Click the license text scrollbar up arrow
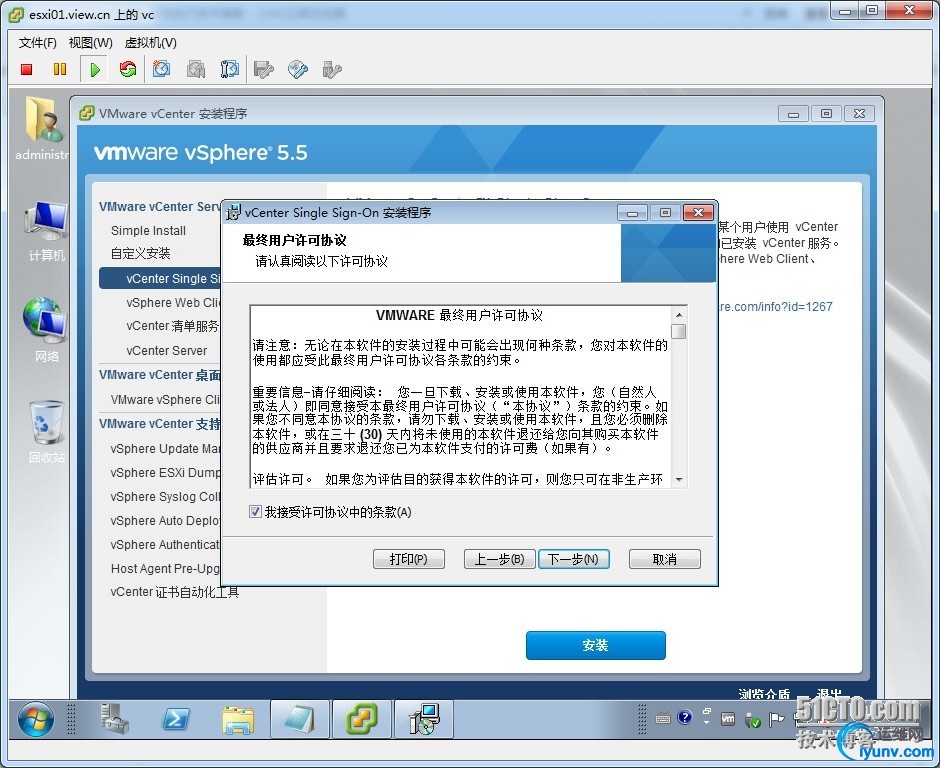Screen dimensions: 940x768 [679, 315]
